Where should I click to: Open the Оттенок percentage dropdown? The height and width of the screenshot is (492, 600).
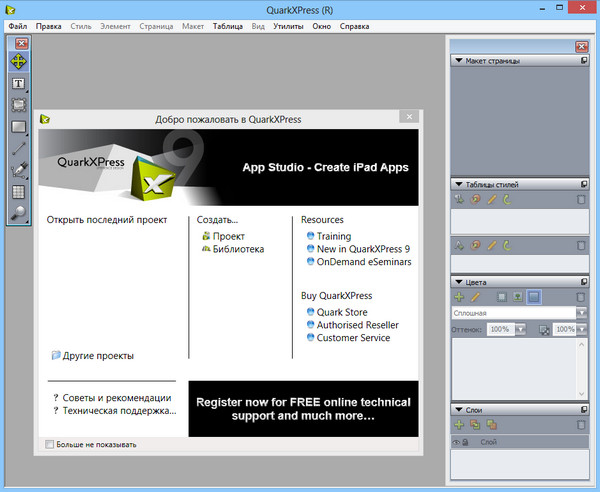tap(521, 329)
